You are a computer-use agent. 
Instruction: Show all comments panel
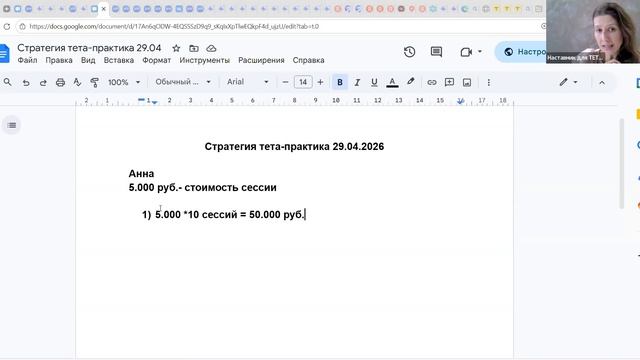coord(436,52)
